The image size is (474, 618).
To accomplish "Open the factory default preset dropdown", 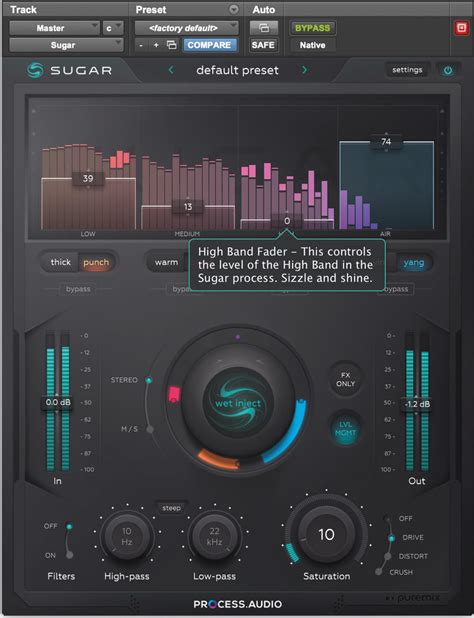I will pyautogui.click(x=187, y=28).
